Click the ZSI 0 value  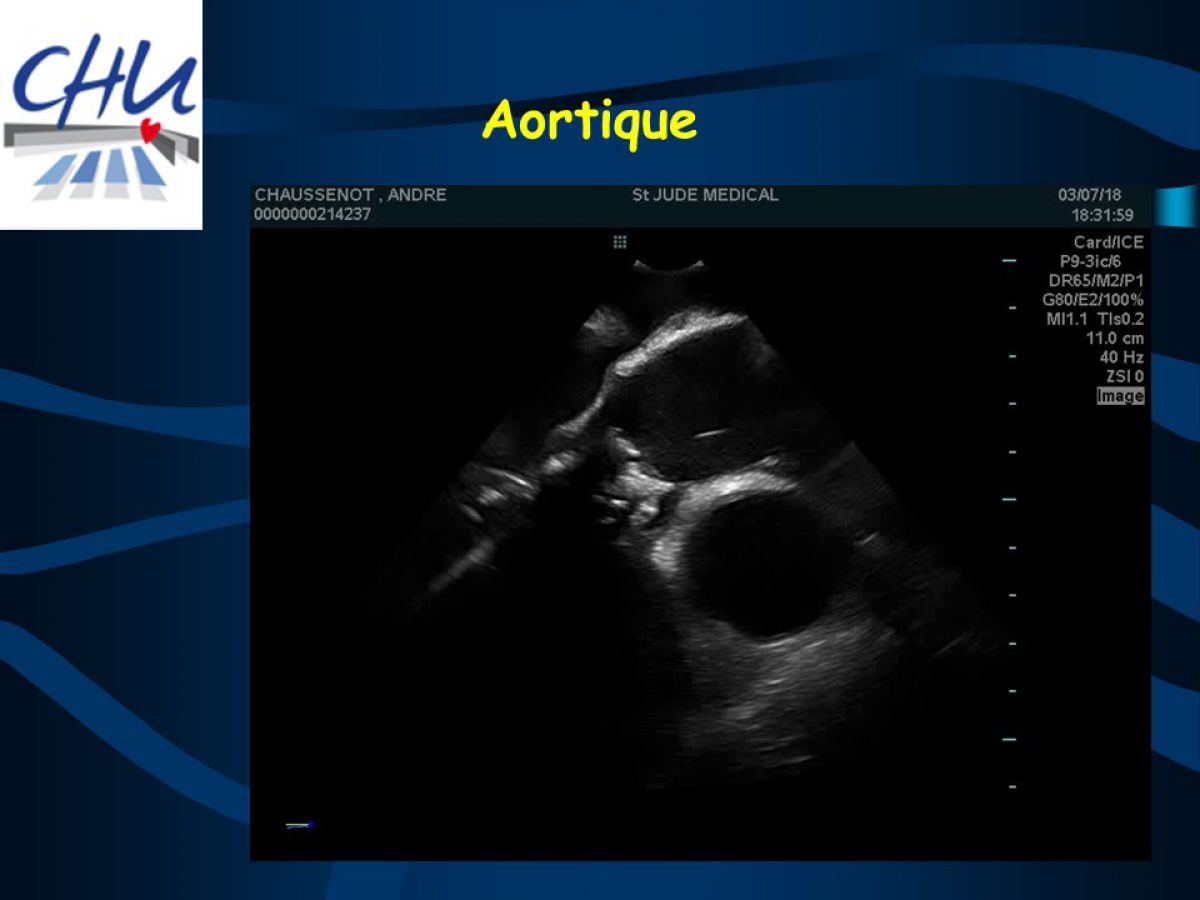1124,376
